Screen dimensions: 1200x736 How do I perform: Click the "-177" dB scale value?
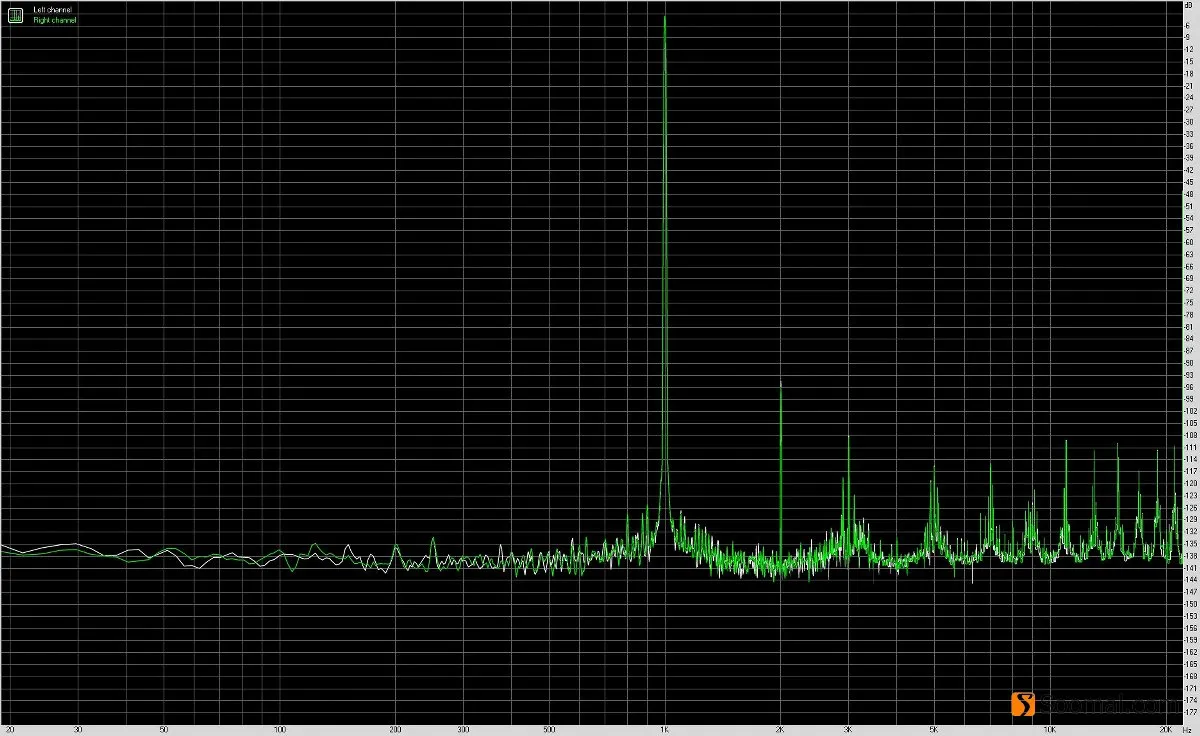[x=1188, y=712]
